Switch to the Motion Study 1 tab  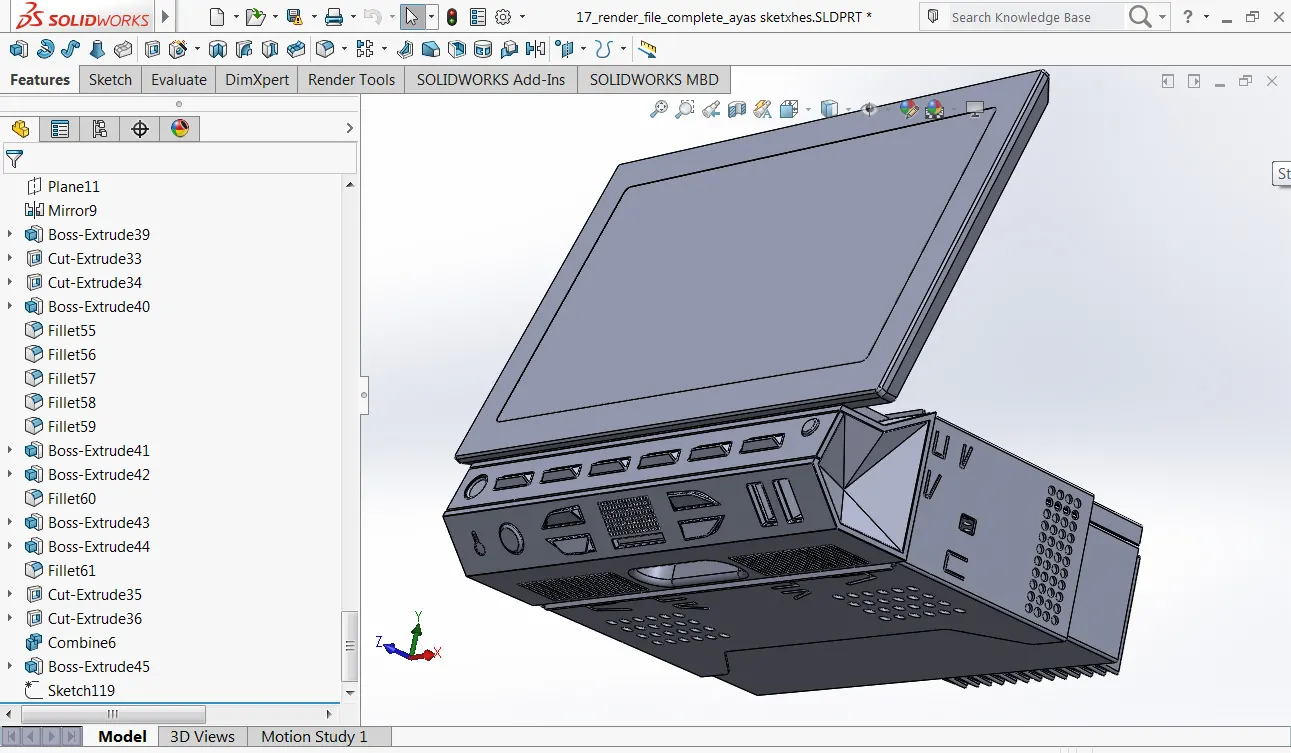click(x=314, y=736)
